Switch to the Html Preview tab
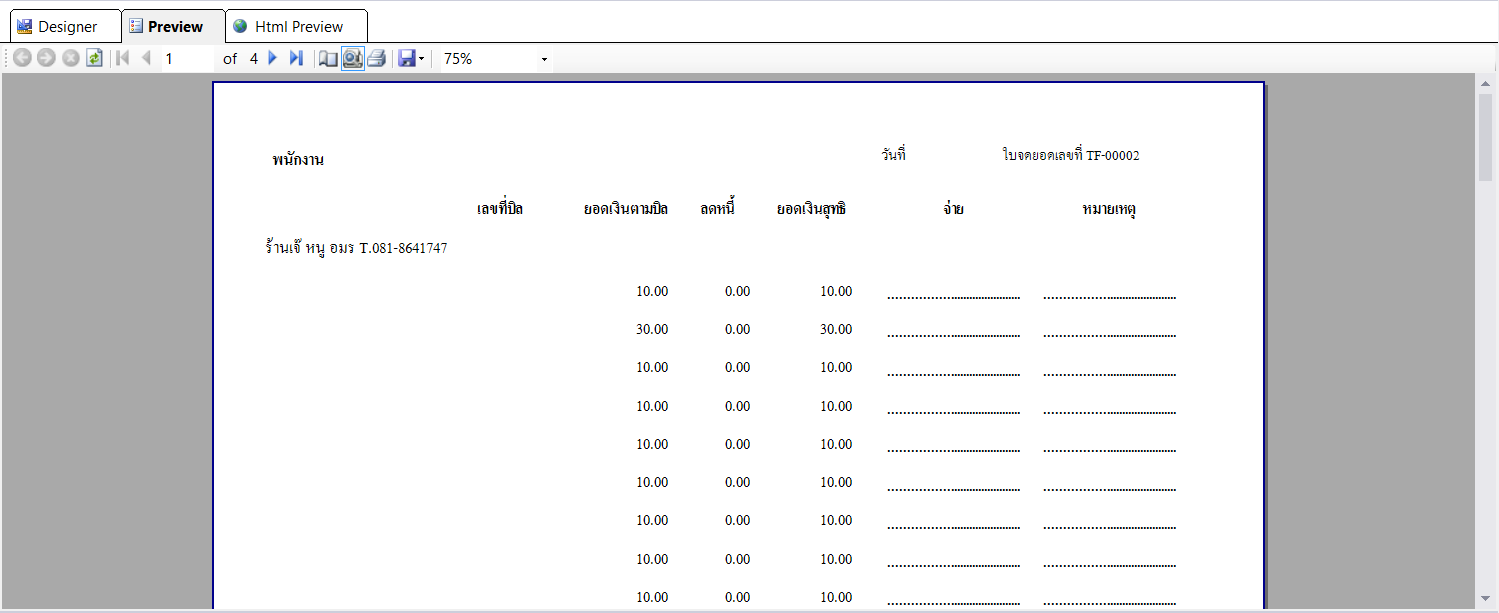This screenshot has height=613, width=1499. pos(296,27)
